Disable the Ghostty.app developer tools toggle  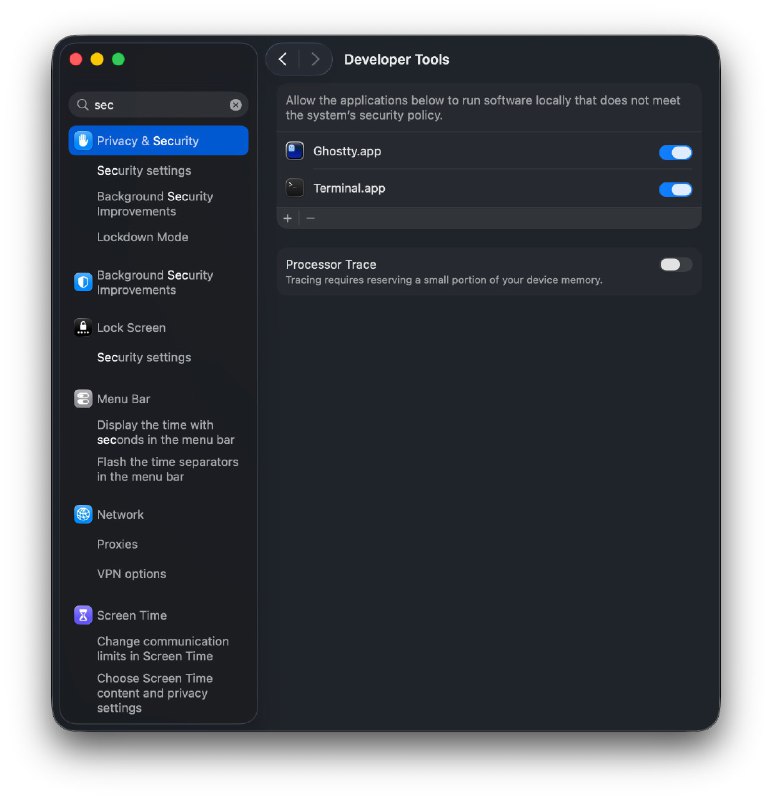[x=675, y=153]
